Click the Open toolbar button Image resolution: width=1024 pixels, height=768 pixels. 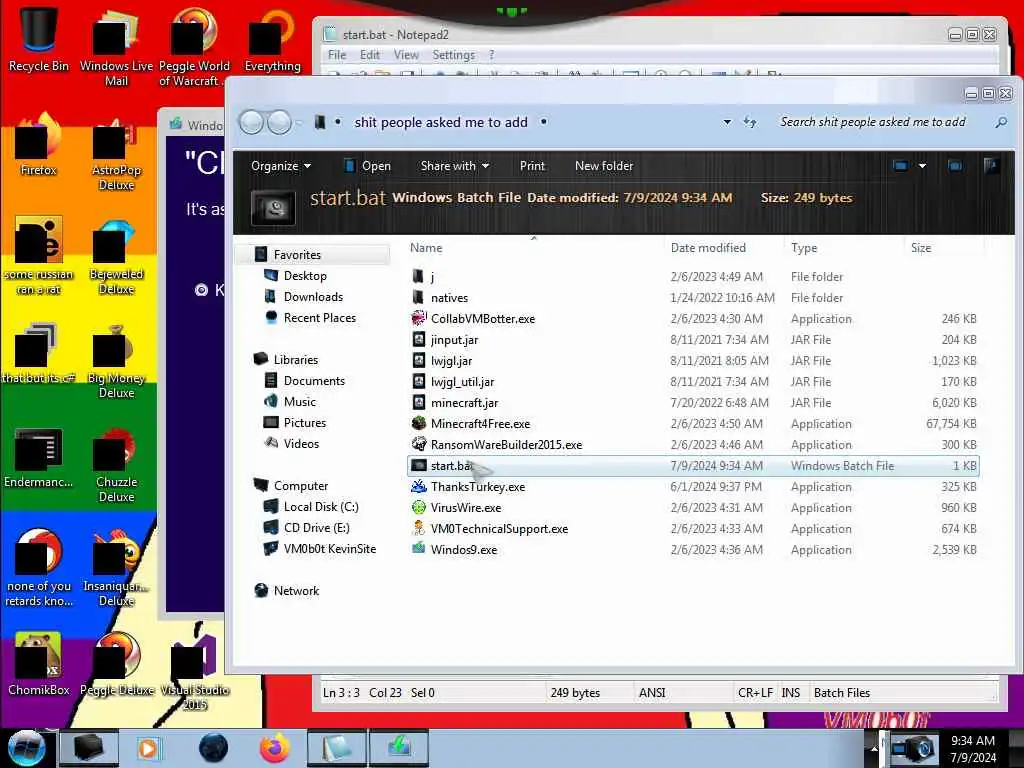point(368,166)
